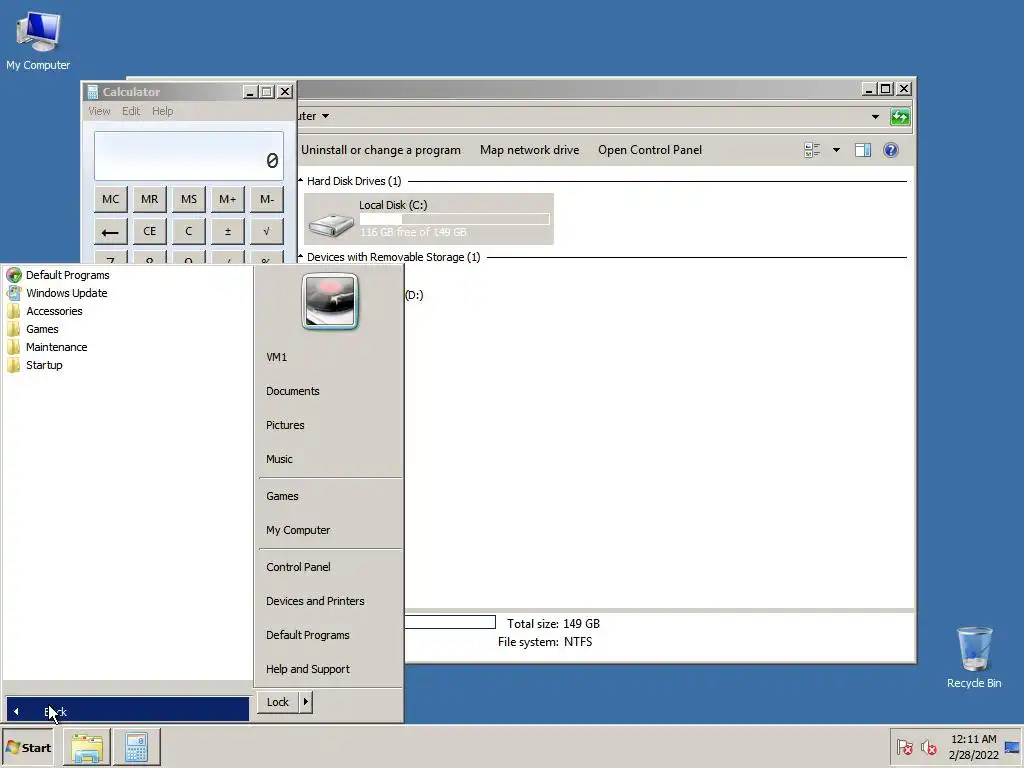
Task: Open the Calculator Edit menu
Action: click(131, 111)
